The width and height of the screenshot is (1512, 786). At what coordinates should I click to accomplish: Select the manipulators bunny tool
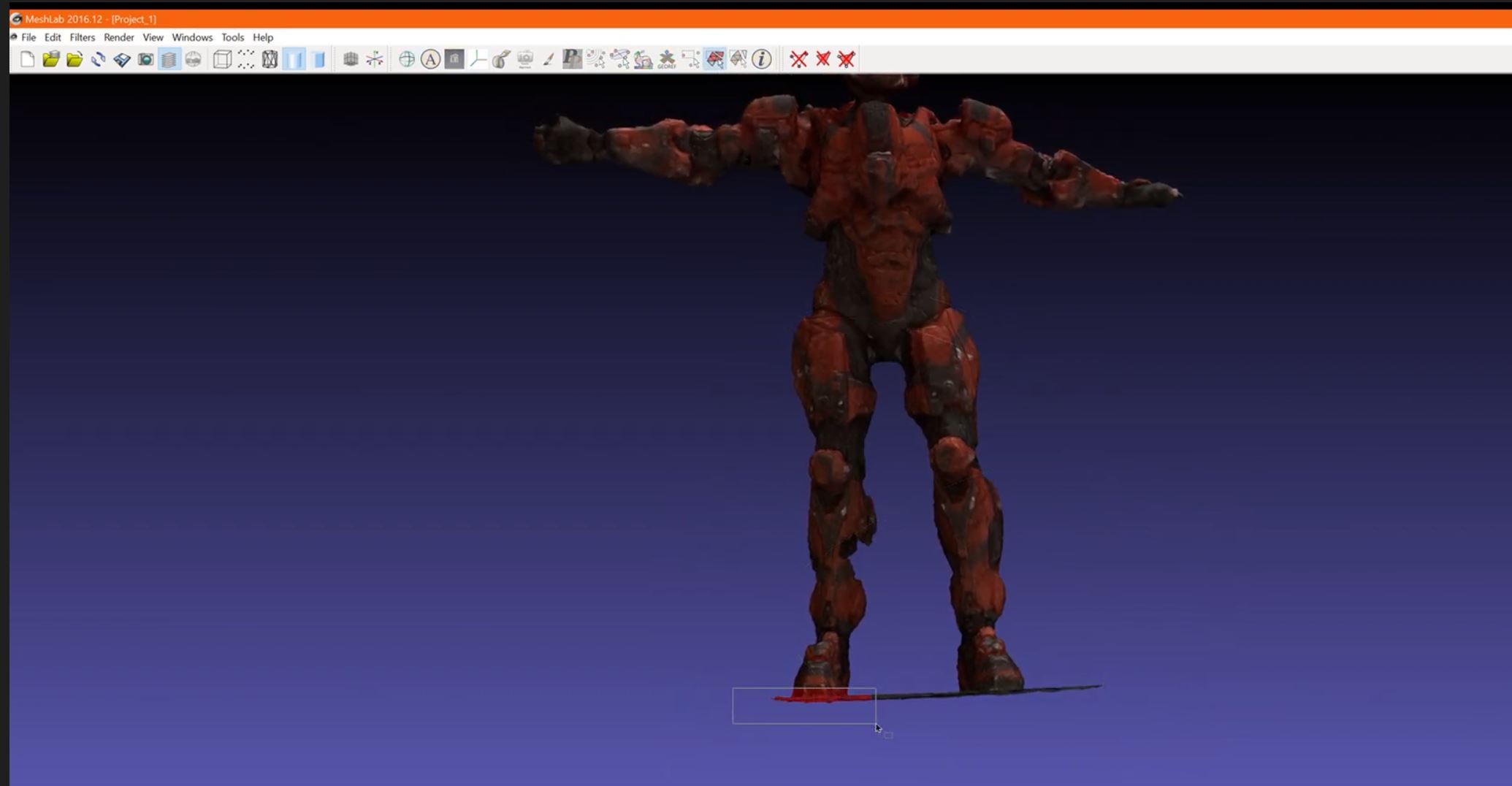coord(643,59)
